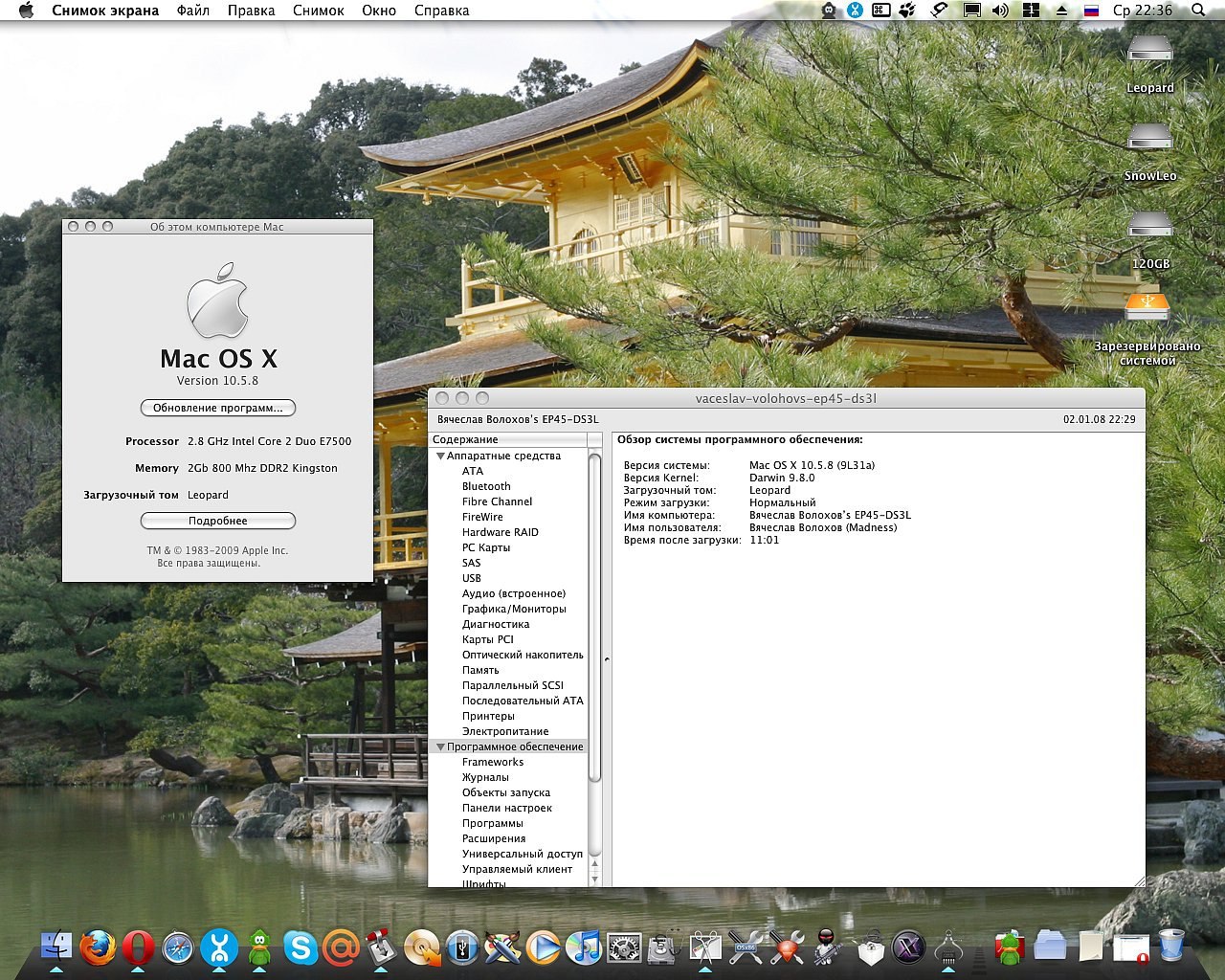The height and width of the screenshot is (980, 1225).
Task: Select Bluetooth in hardware list
Action: click(486, 486)
